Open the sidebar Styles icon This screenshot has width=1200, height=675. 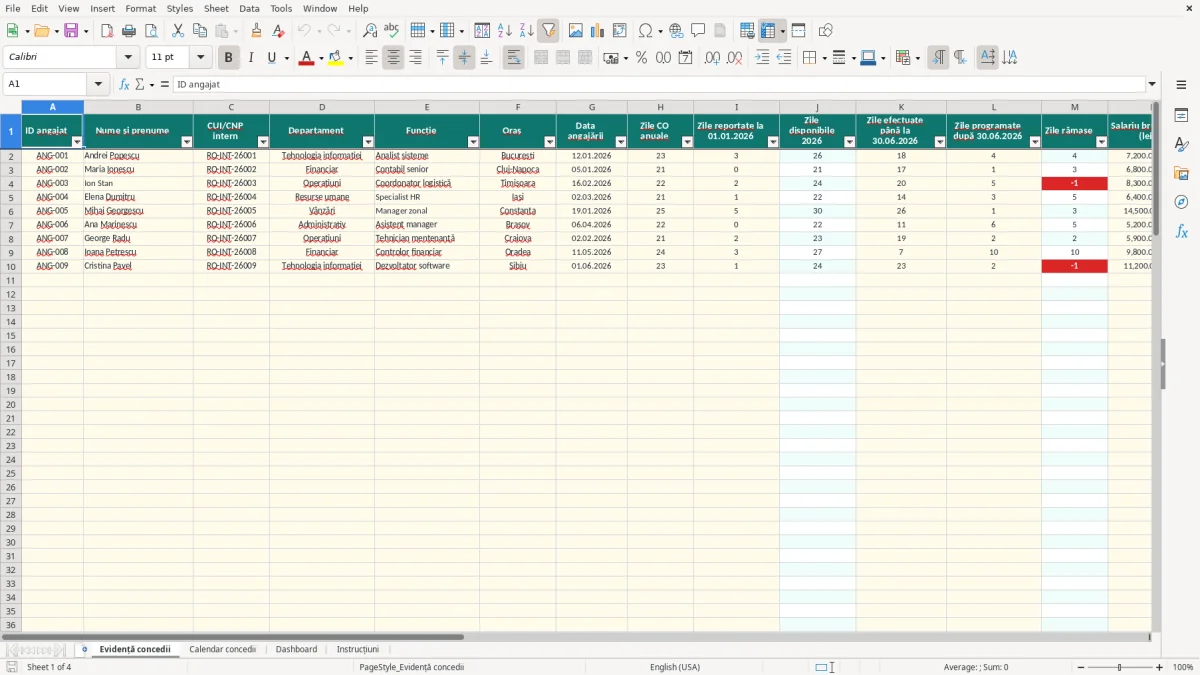coord(1181,144)
